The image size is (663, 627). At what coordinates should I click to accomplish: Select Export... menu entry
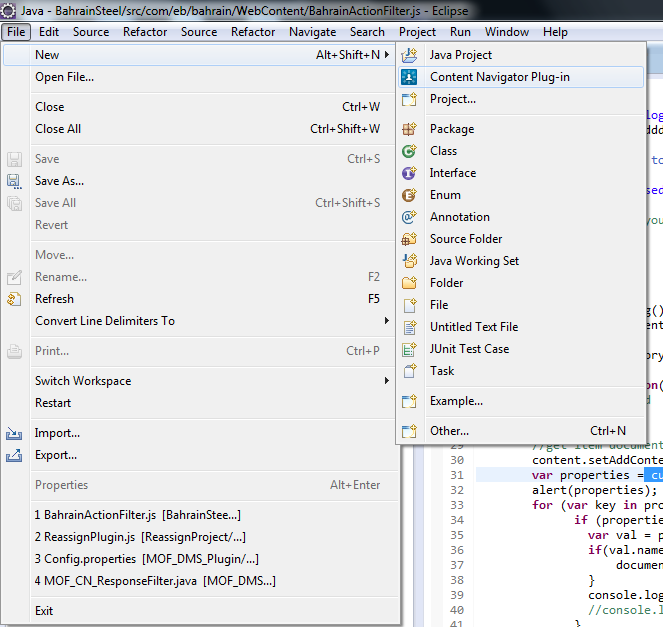(x=201, y=455)
